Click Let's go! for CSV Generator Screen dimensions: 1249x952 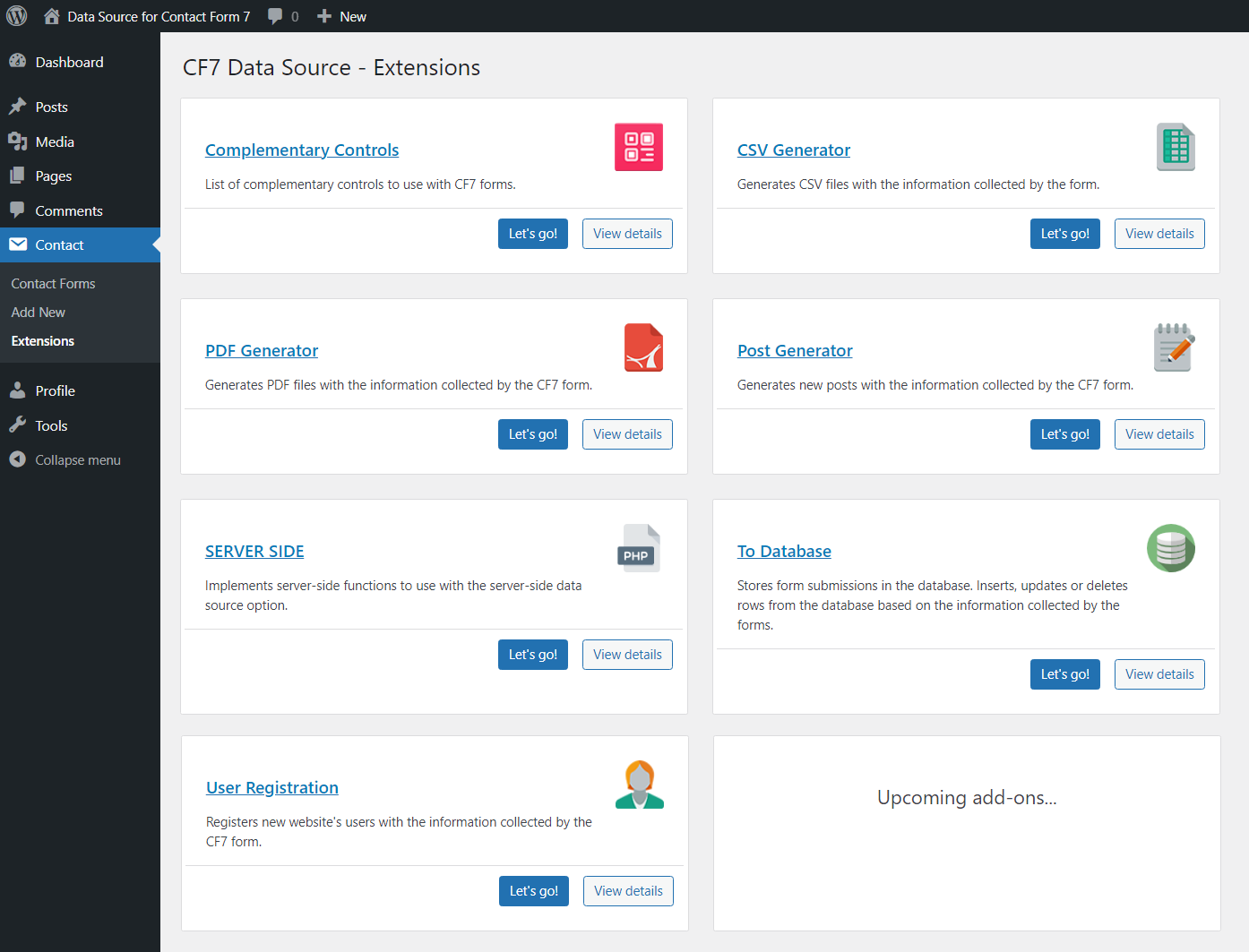point(1065,234)
